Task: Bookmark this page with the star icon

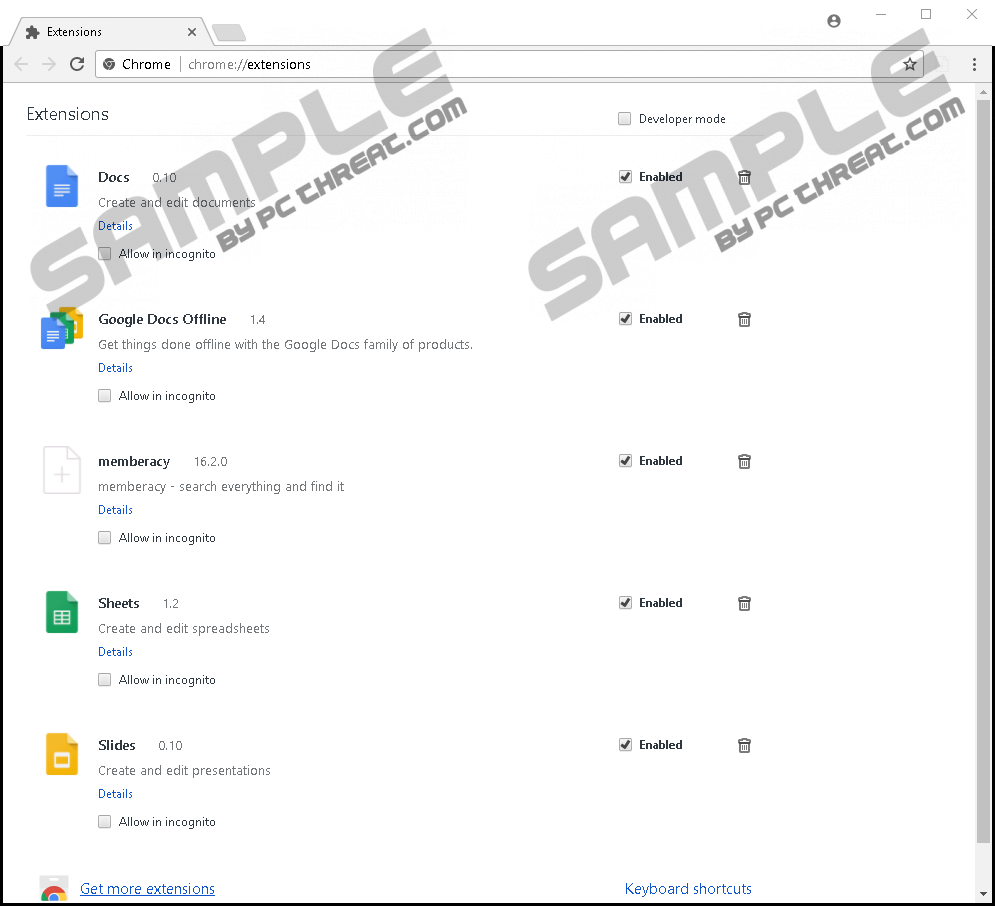Action: click(x=910, y=64)
